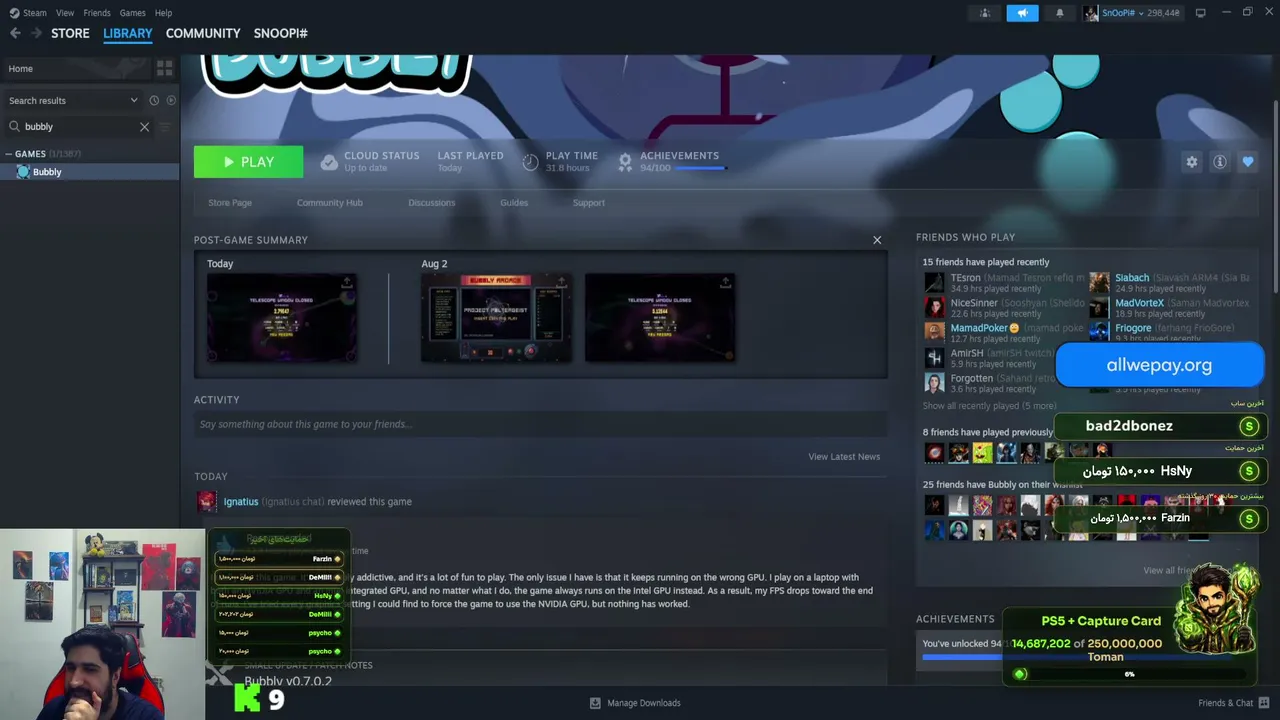This screenshot has width=1280, height=720.
Task: Open the View menu
Action: [x=65, y=13]
